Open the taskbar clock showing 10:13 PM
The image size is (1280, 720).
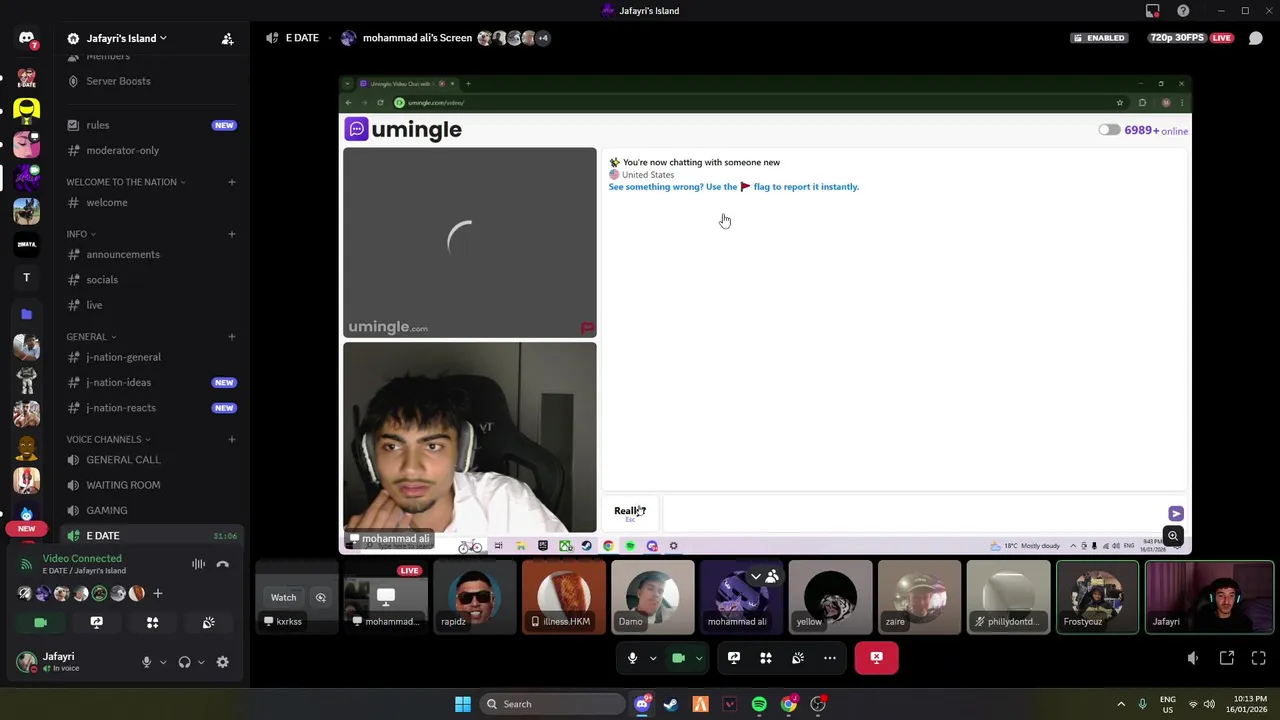[1249, 704]
